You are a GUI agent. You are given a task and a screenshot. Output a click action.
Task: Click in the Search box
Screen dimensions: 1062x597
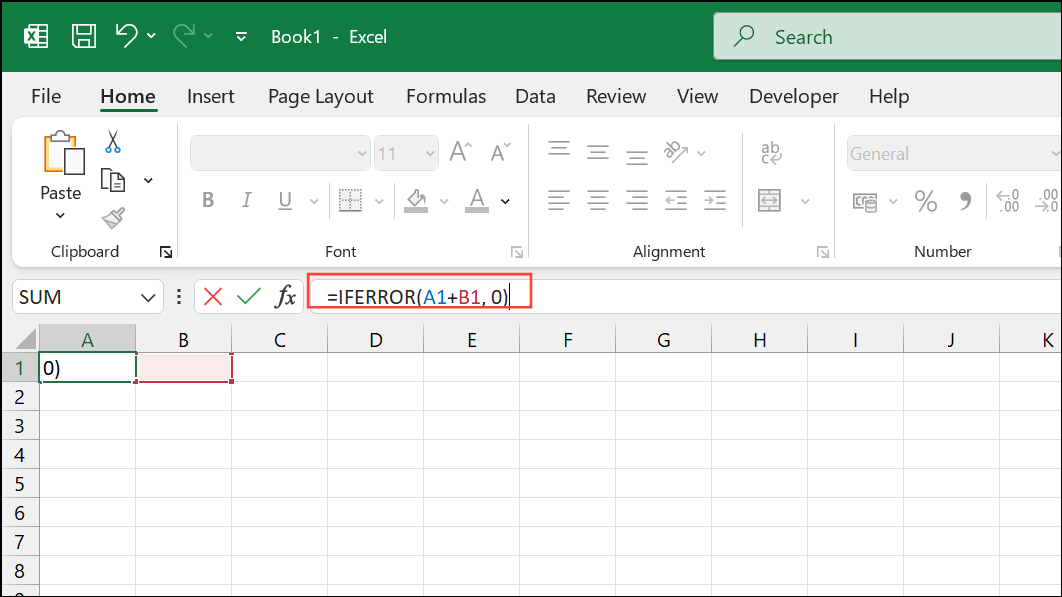click(x=880, y=37)
